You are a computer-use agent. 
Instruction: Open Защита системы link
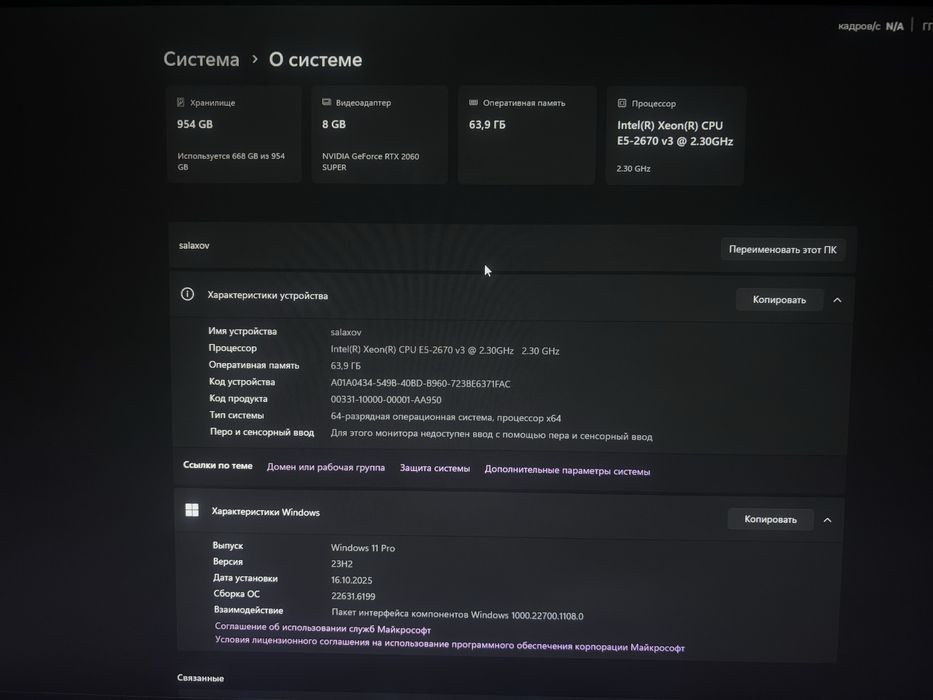(x=434, y=468)
